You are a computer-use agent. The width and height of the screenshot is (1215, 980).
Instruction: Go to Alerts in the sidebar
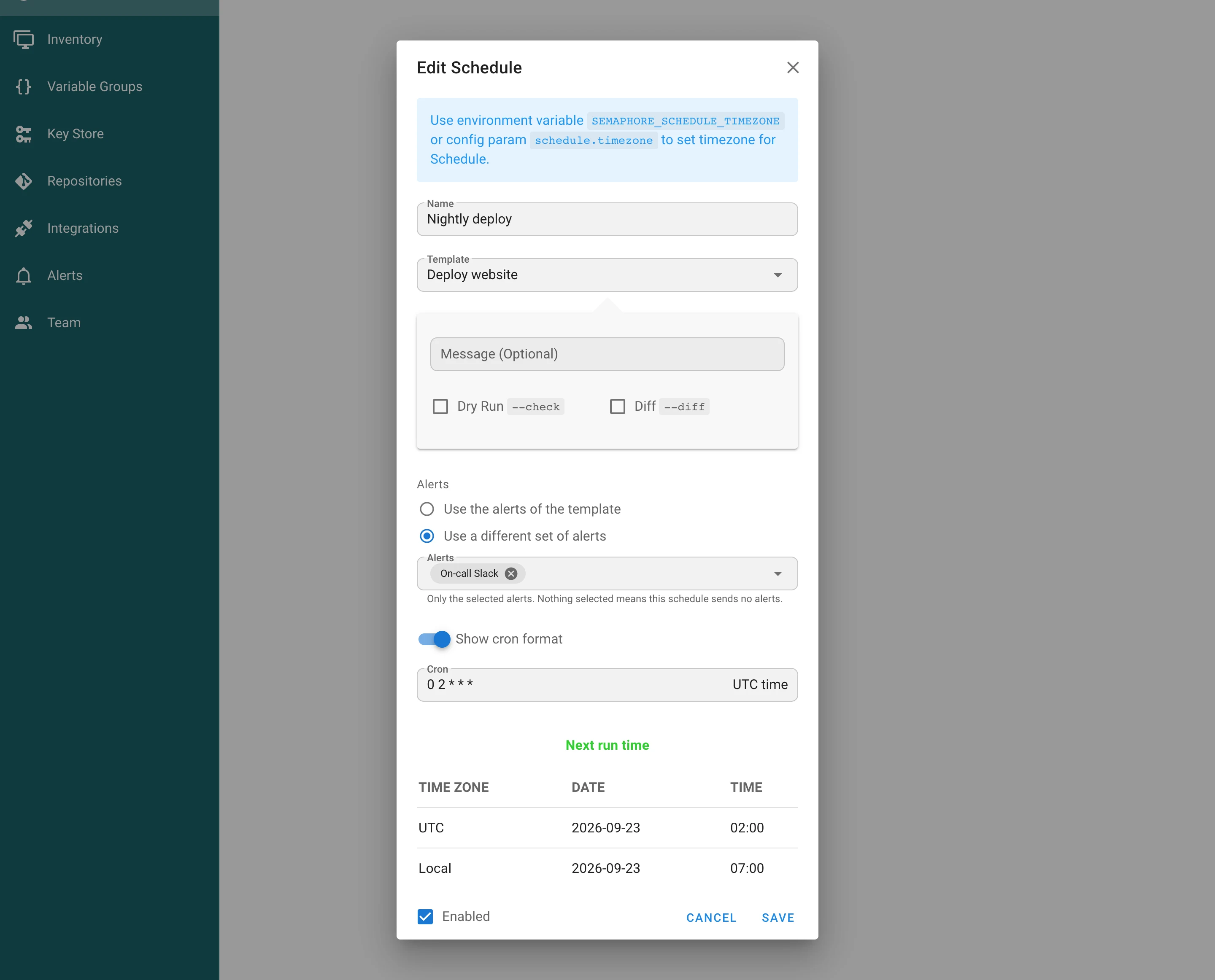pos(110,275)
